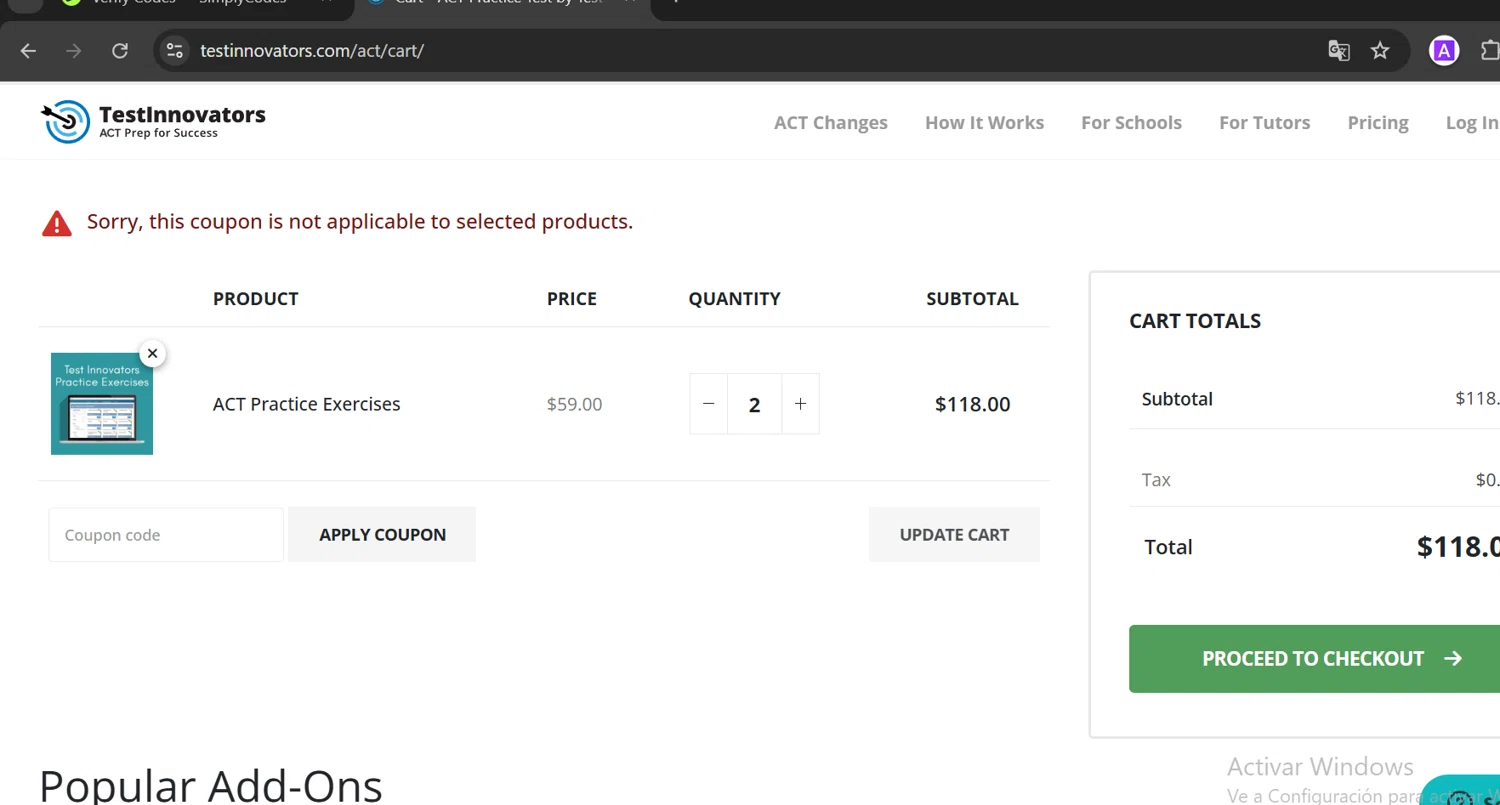Image resolution: width=1500 pixels, height=805 pixels.
Task: Click the PRODUCT column header
Action: 255,299
